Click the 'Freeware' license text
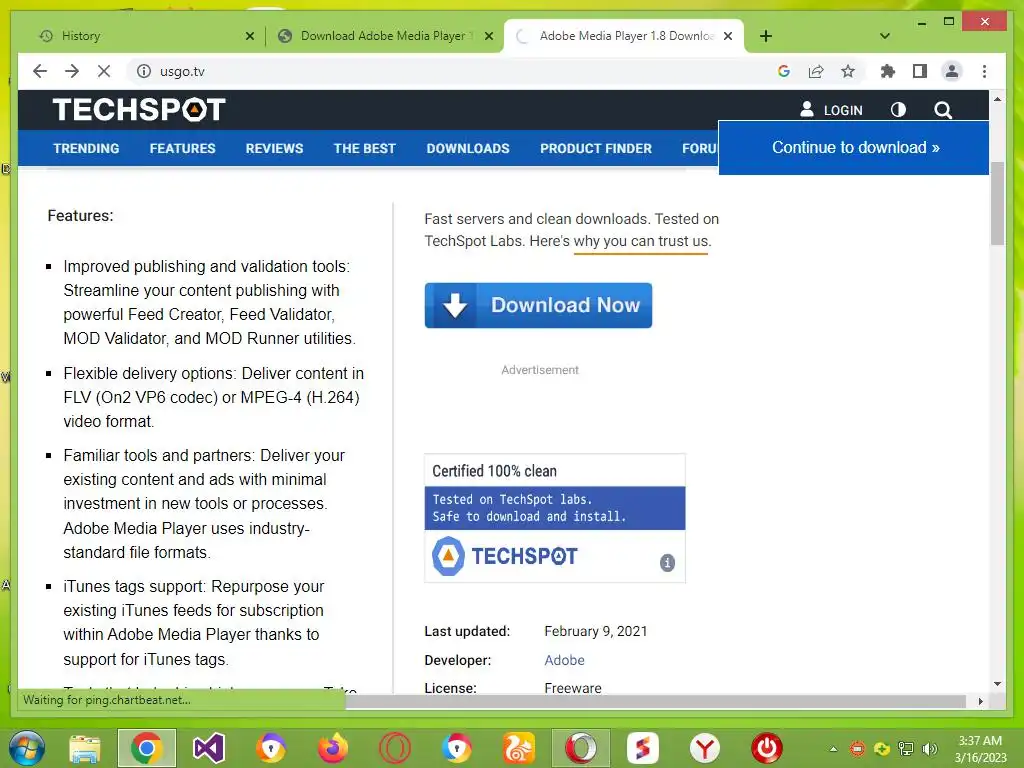This screenshot has height=768, width=1024. click(x=573, y=688)
